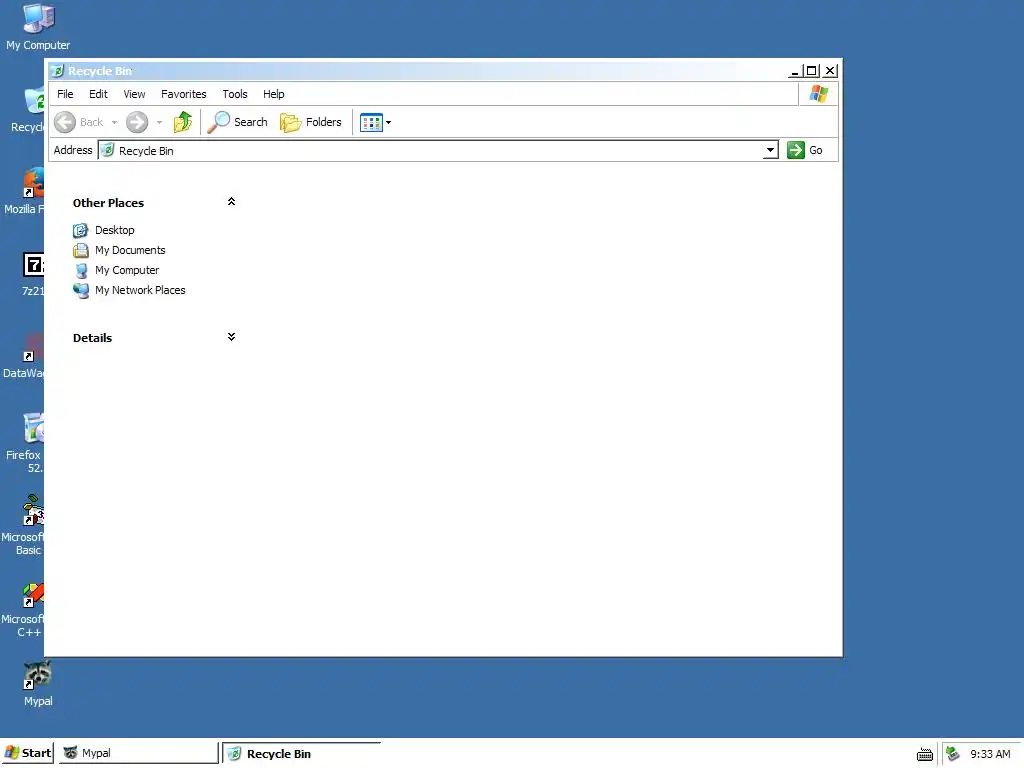Open Forward history dropdown arrow
This screenshot has height=768, width=1024.
(x=159, y=122)
